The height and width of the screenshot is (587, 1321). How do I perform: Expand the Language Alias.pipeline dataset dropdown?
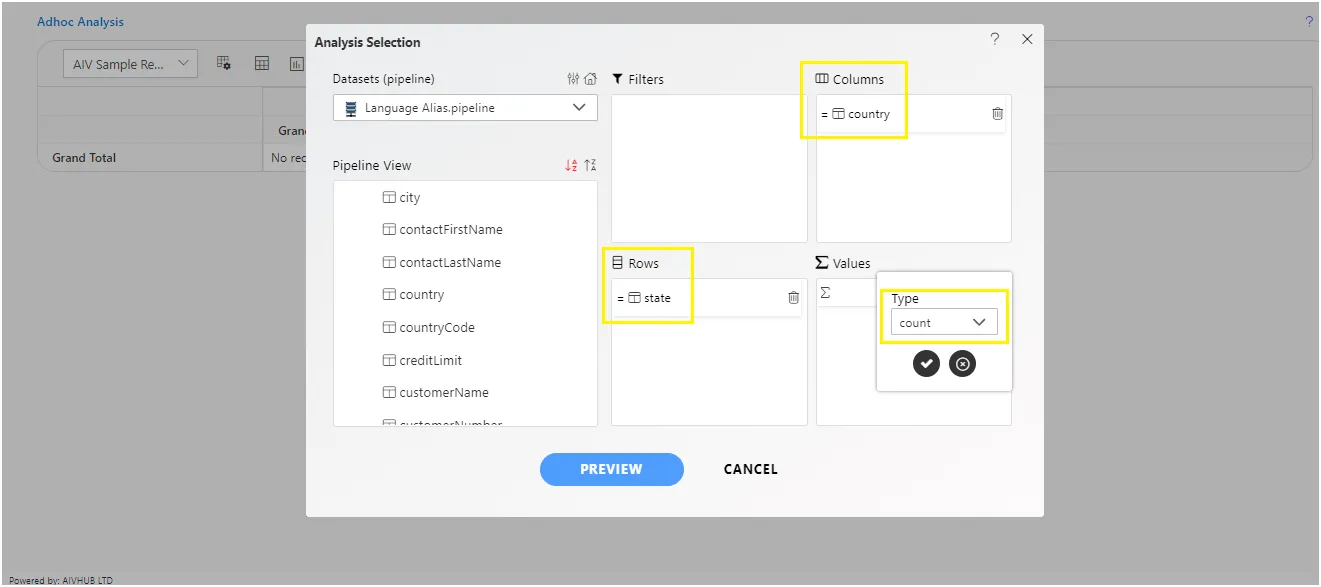[x=465, y=108]
